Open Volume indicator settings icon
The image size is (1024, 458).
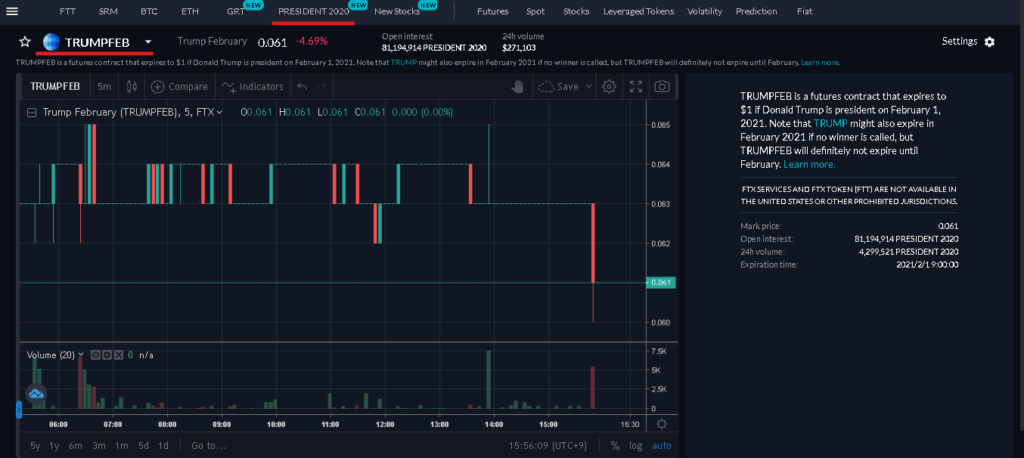pyautogui.click(x=106, y=355)
